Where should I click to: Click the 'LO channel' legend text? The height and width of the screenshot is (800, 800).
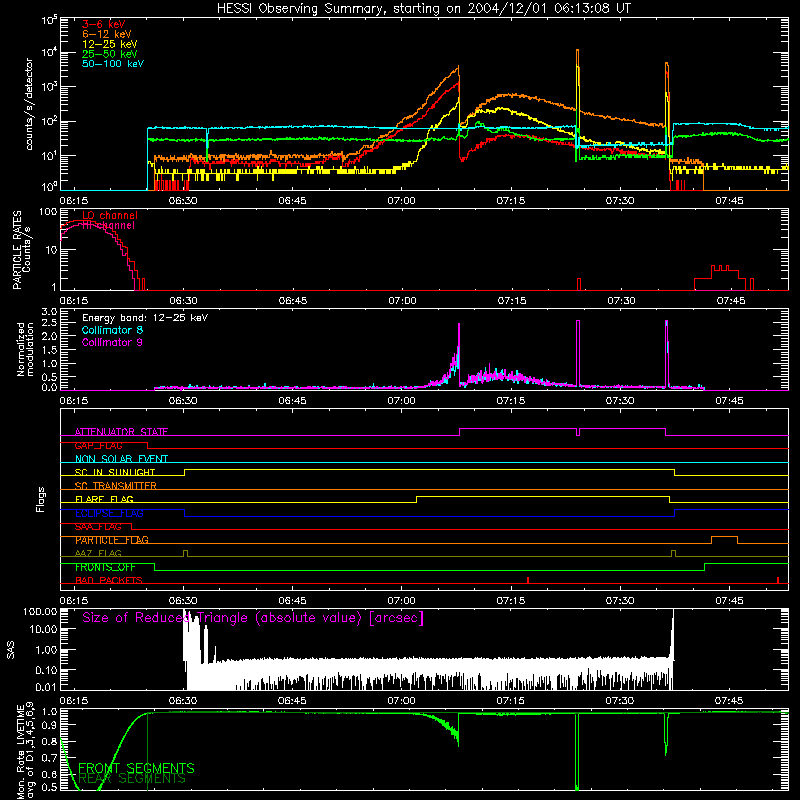pyautogui.click(x=110, y=215)
